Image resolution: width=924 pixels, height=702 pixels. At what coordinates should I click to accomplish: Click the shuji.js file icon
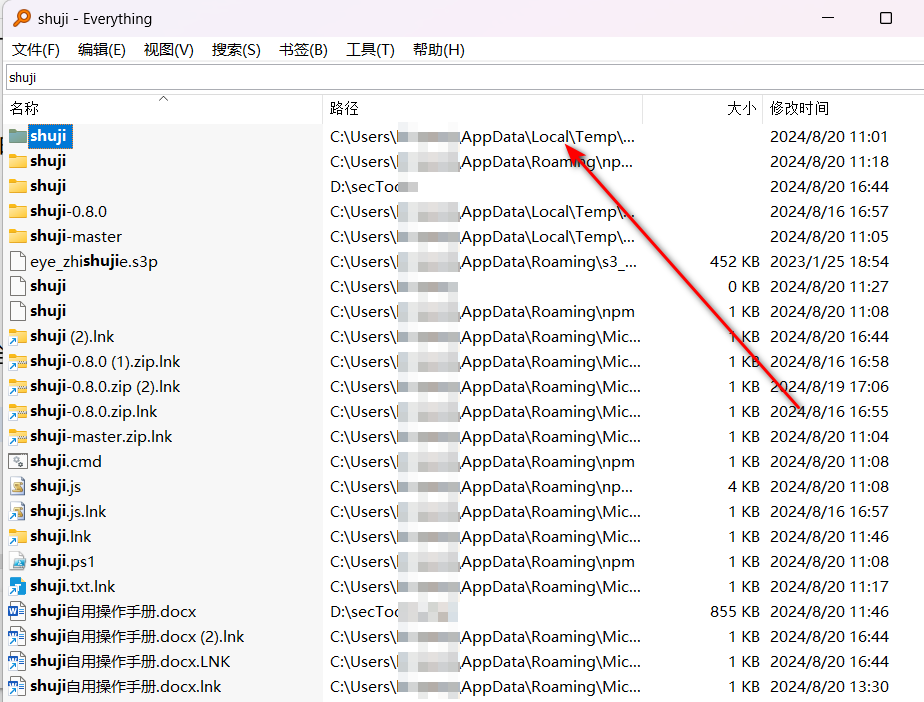tap(18, 486)
